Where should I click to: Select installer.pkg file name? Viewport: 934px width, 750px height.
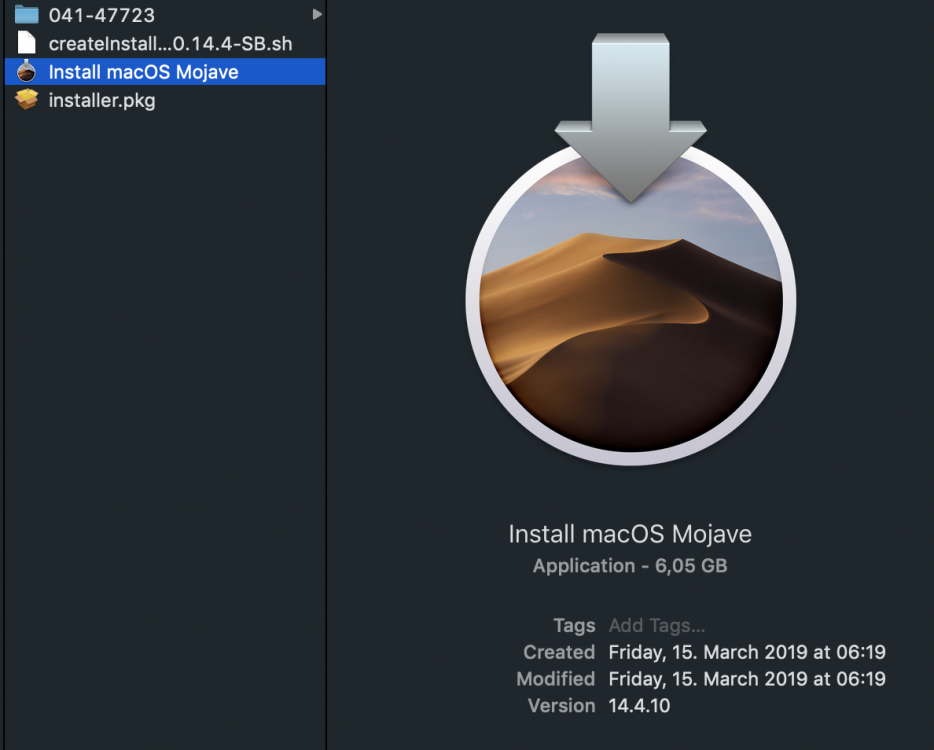tap(102, 101)
